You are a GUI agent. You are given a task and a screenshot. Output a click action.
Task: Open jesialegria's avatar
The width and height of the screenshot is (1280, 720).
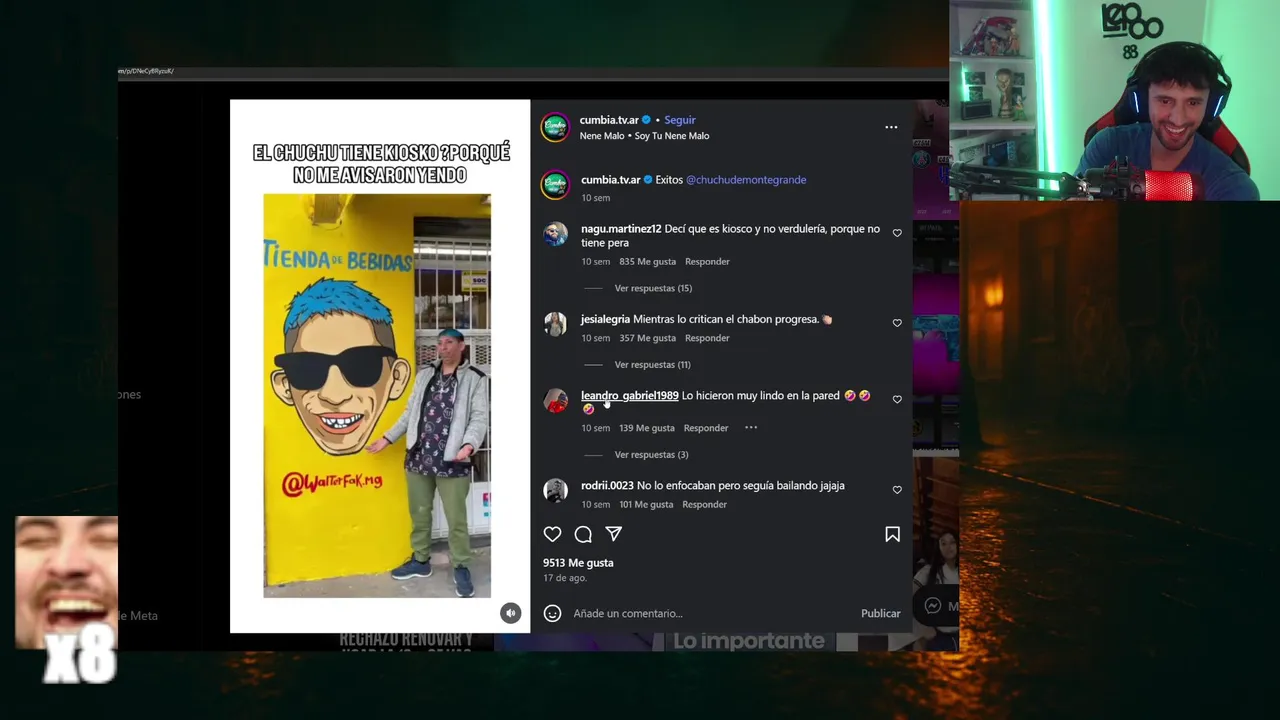555,324
